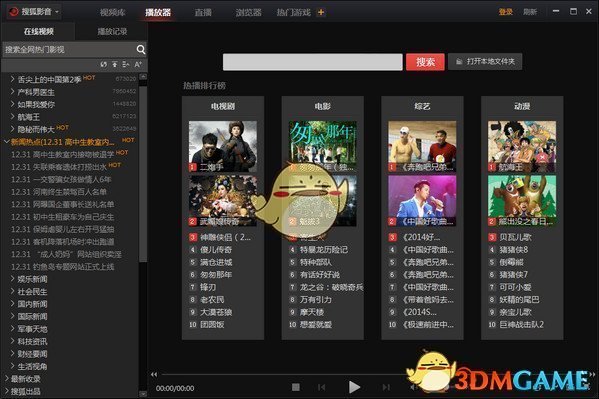This screenshot has width=599, height=399.
Task: Expand the 搜狐出品 category
Action: click(6, 391)
